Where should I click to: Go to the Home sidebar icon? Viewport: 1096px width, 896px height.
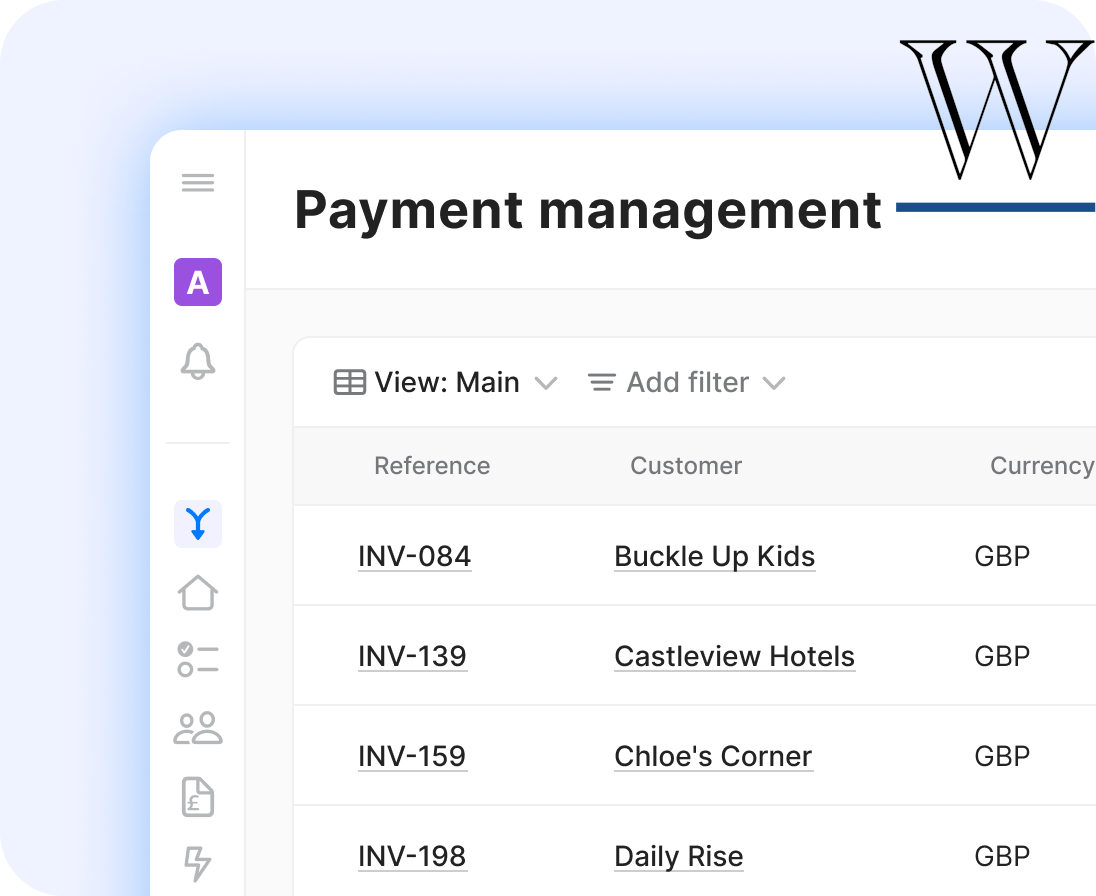[x=198, y=592]
